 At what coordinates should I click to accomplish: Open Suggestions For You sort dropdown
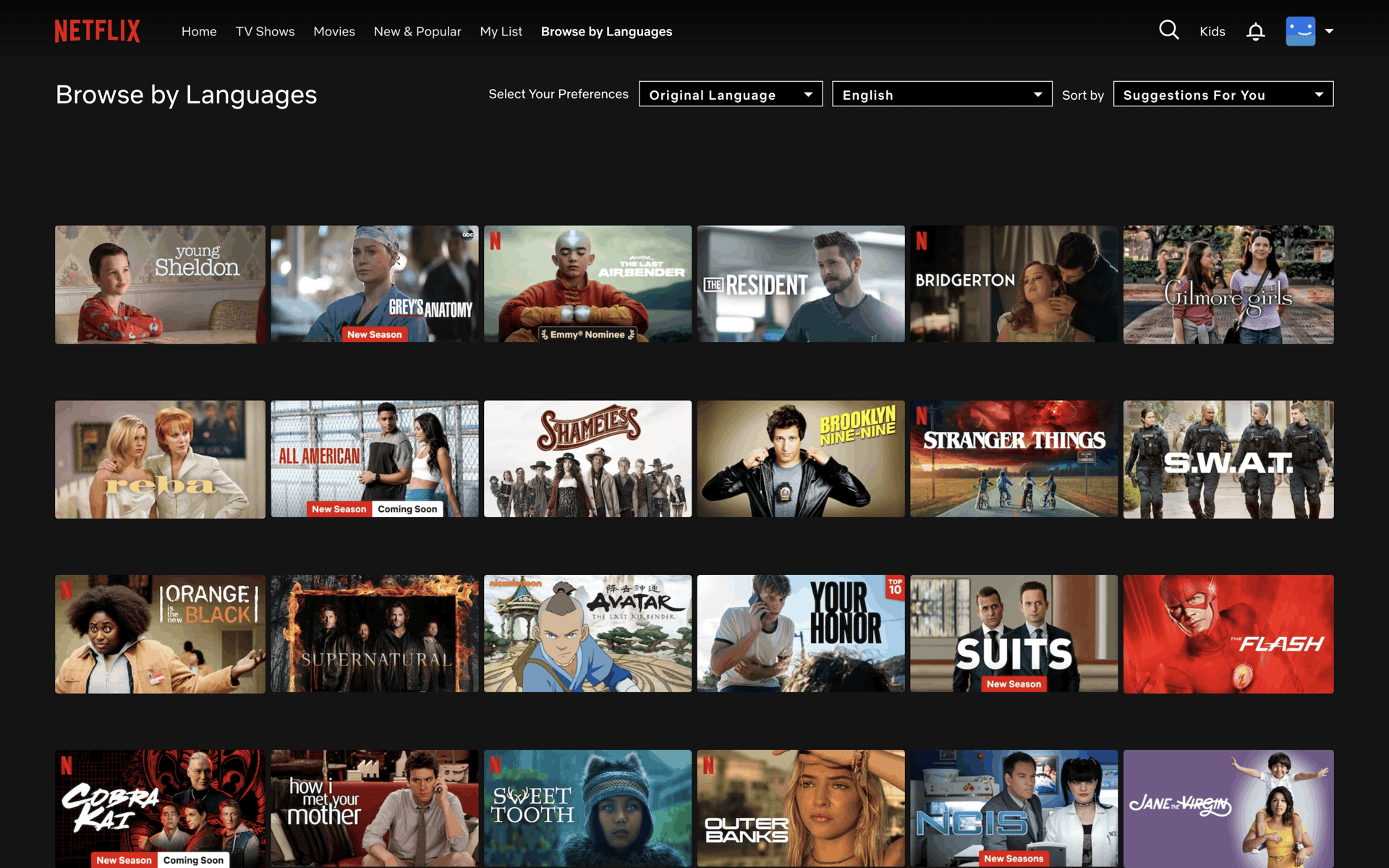coord(1223,94)
